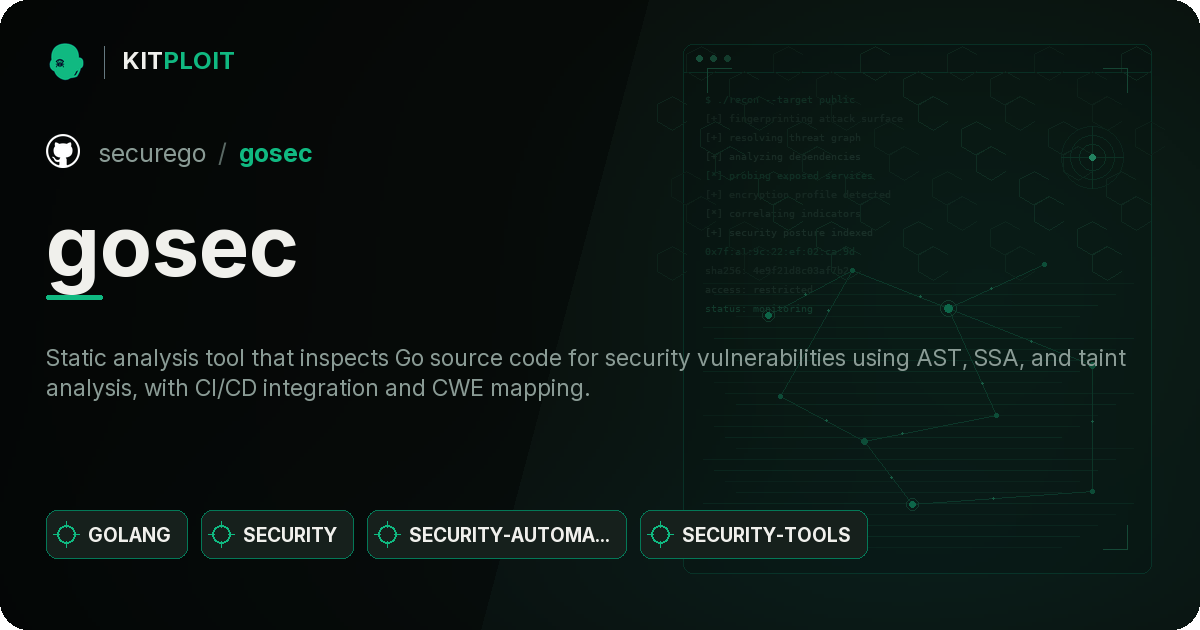Image resolution: width=1200 pixels, height=630 pixels.
Task: Open the green gosec repository link
Action: coord(275,153)
